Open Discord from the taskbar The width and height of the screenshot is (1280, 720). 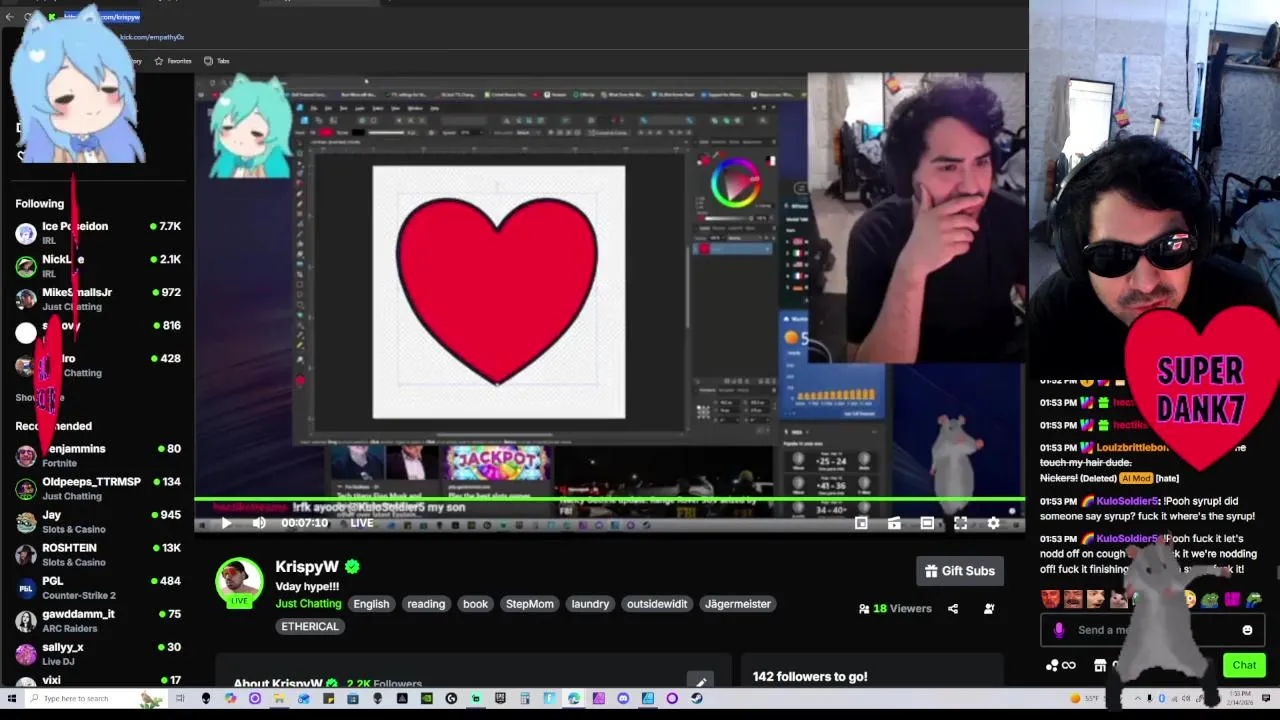623,698
